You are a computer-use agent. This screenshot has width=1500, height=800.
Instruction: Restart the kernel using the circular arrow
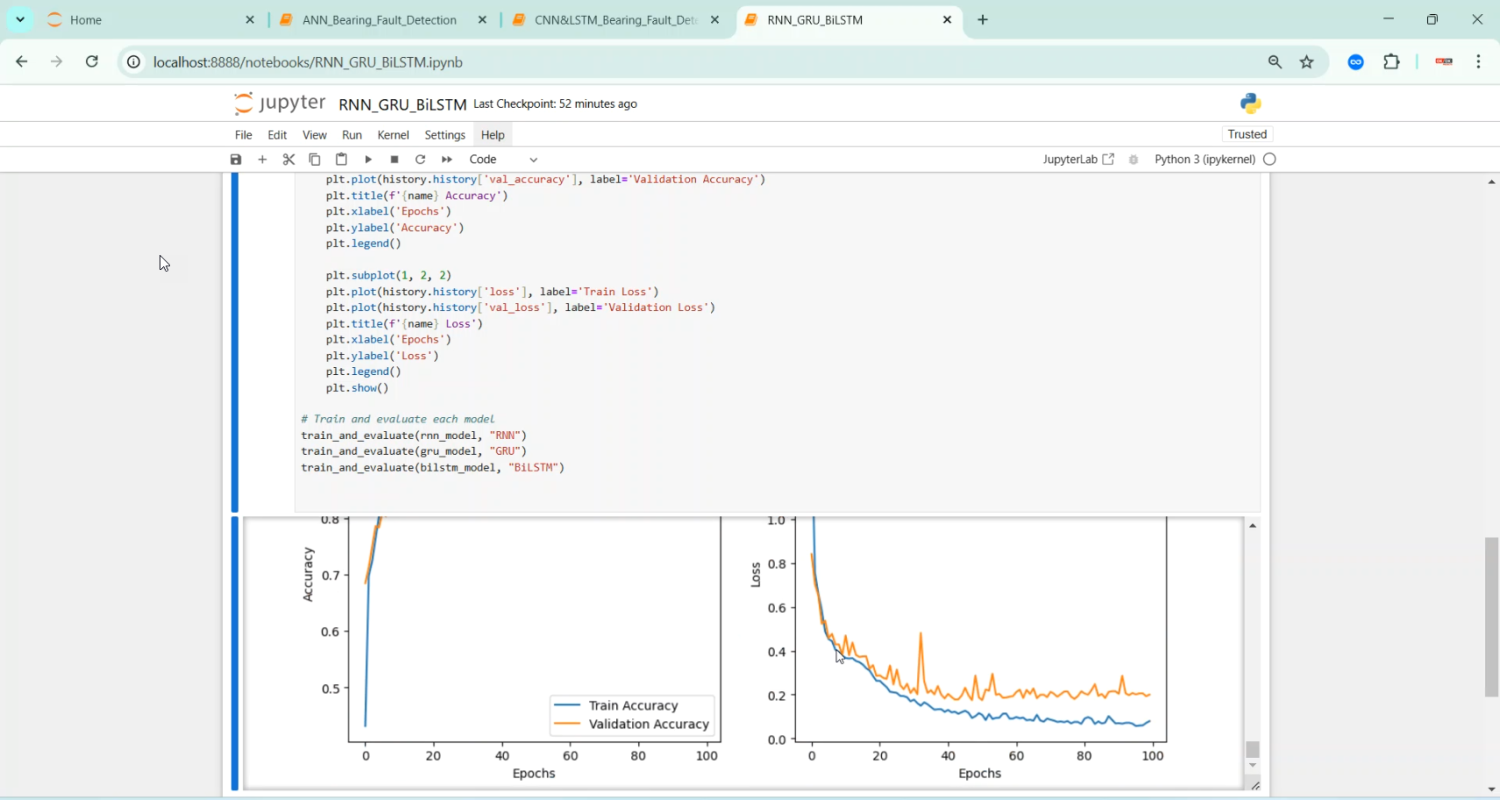420,160
